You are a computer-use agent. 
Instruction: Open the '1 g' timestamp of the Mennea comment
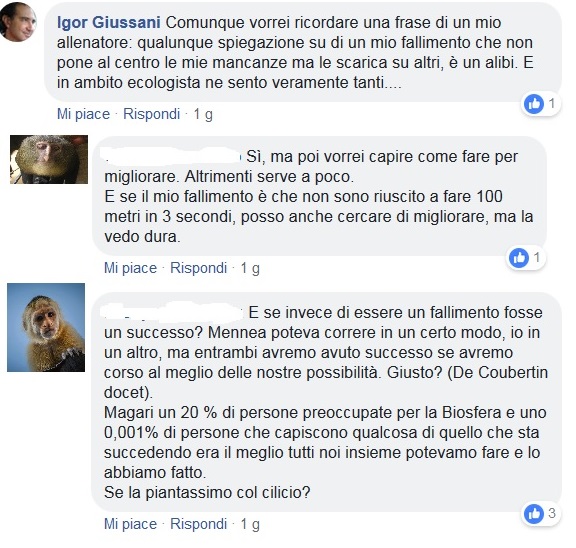pyautogui.click(x=250, y=524)
